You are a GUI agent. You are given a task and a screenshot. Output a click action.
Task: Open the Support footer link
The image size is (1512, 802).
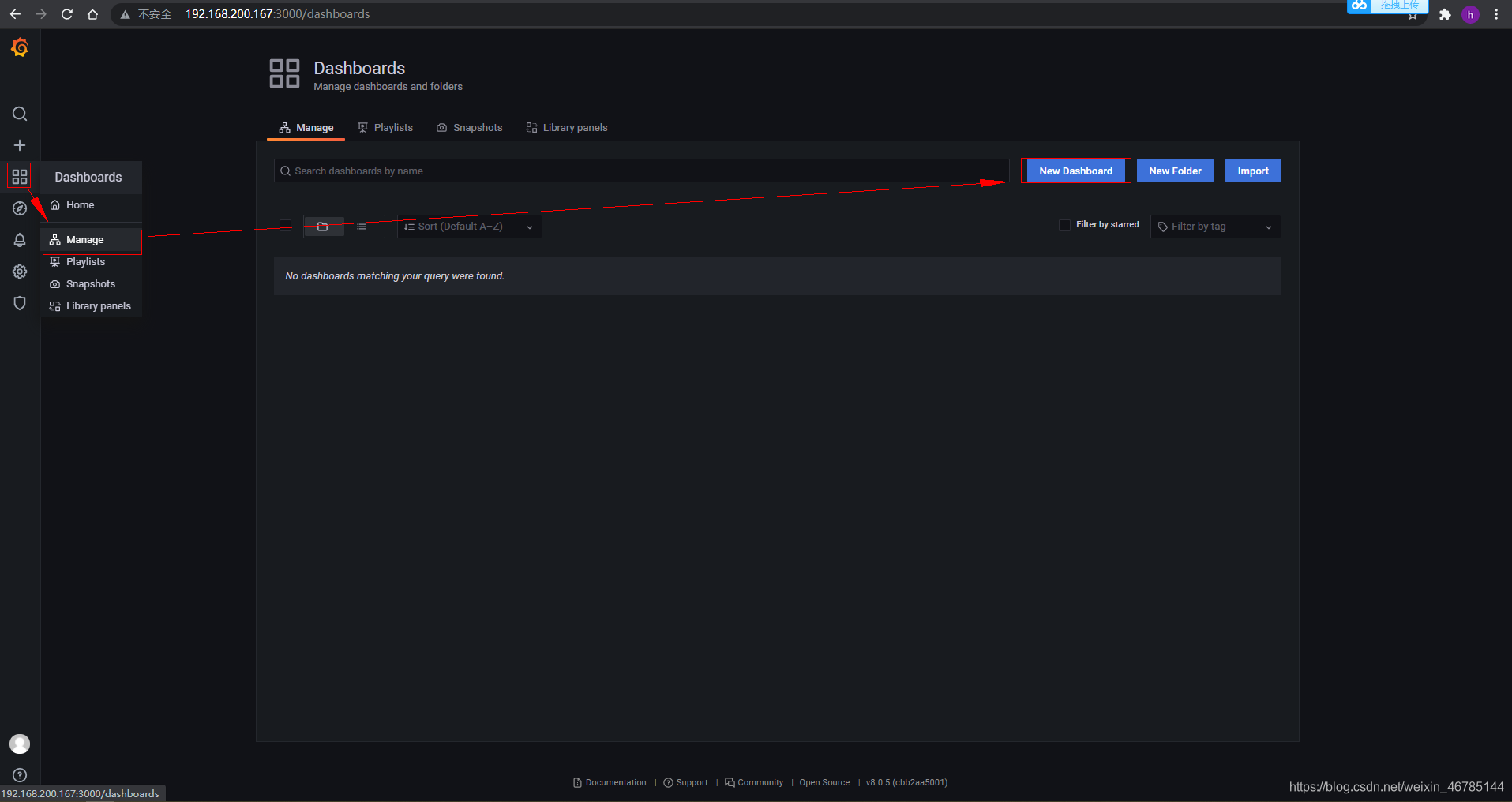pos(686,783)
